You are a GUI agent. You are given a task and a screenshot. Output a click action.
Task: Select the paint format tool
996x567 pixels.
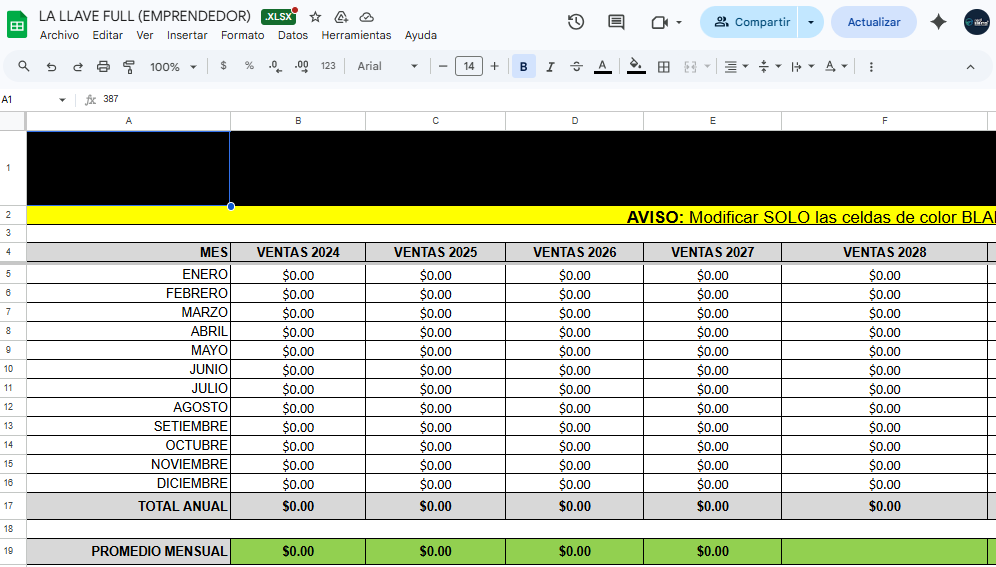(128, 67)
